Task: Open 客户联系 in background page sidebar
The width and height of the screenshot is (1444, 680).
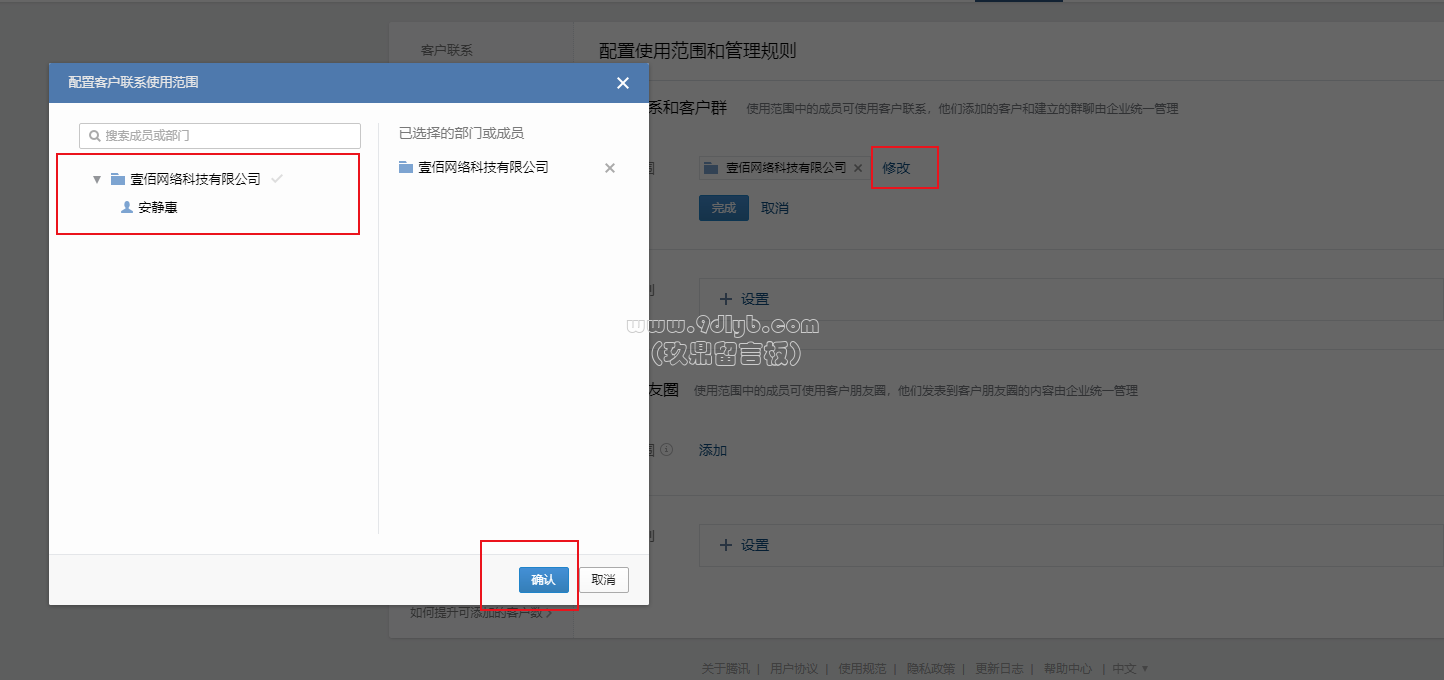Action: click(x=446, y=49)
